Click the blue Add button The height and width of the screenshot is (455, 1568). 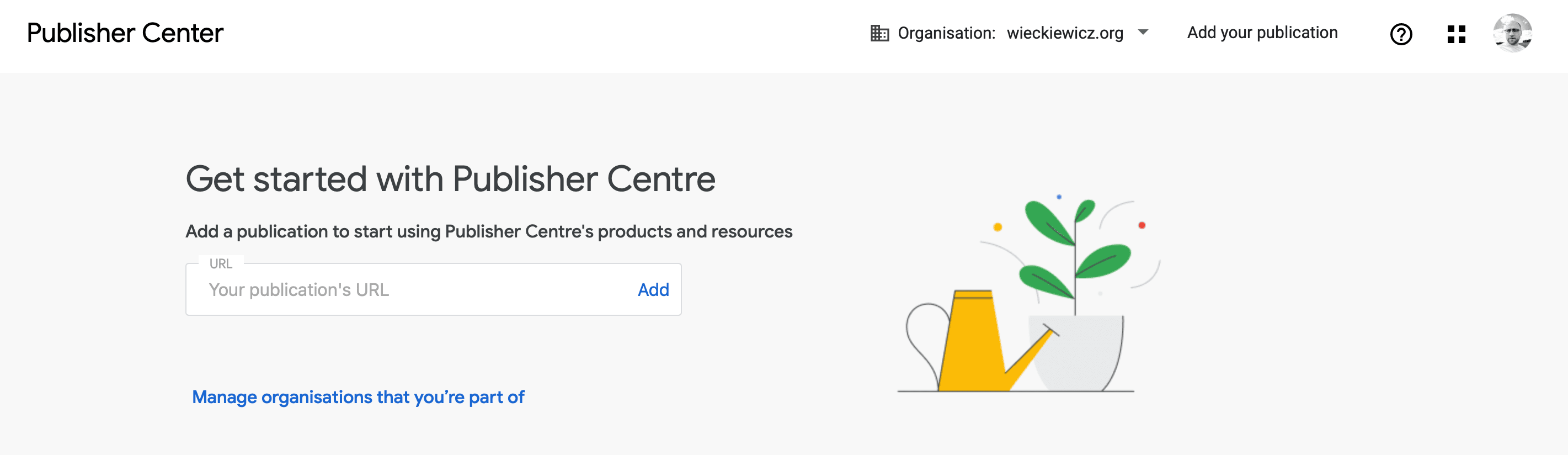click(653, 290)
